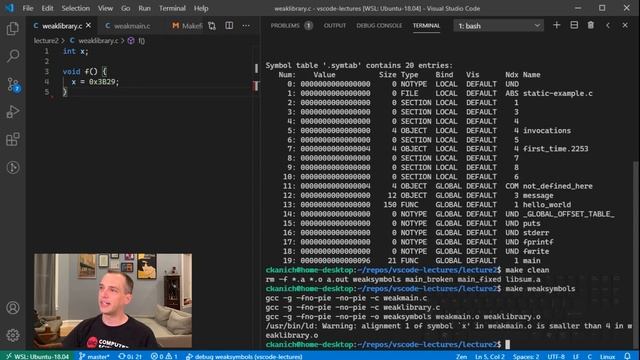Open the editor More Actions ellipsis
This screenshot has height=360, width=640.
tap(246, 26)
